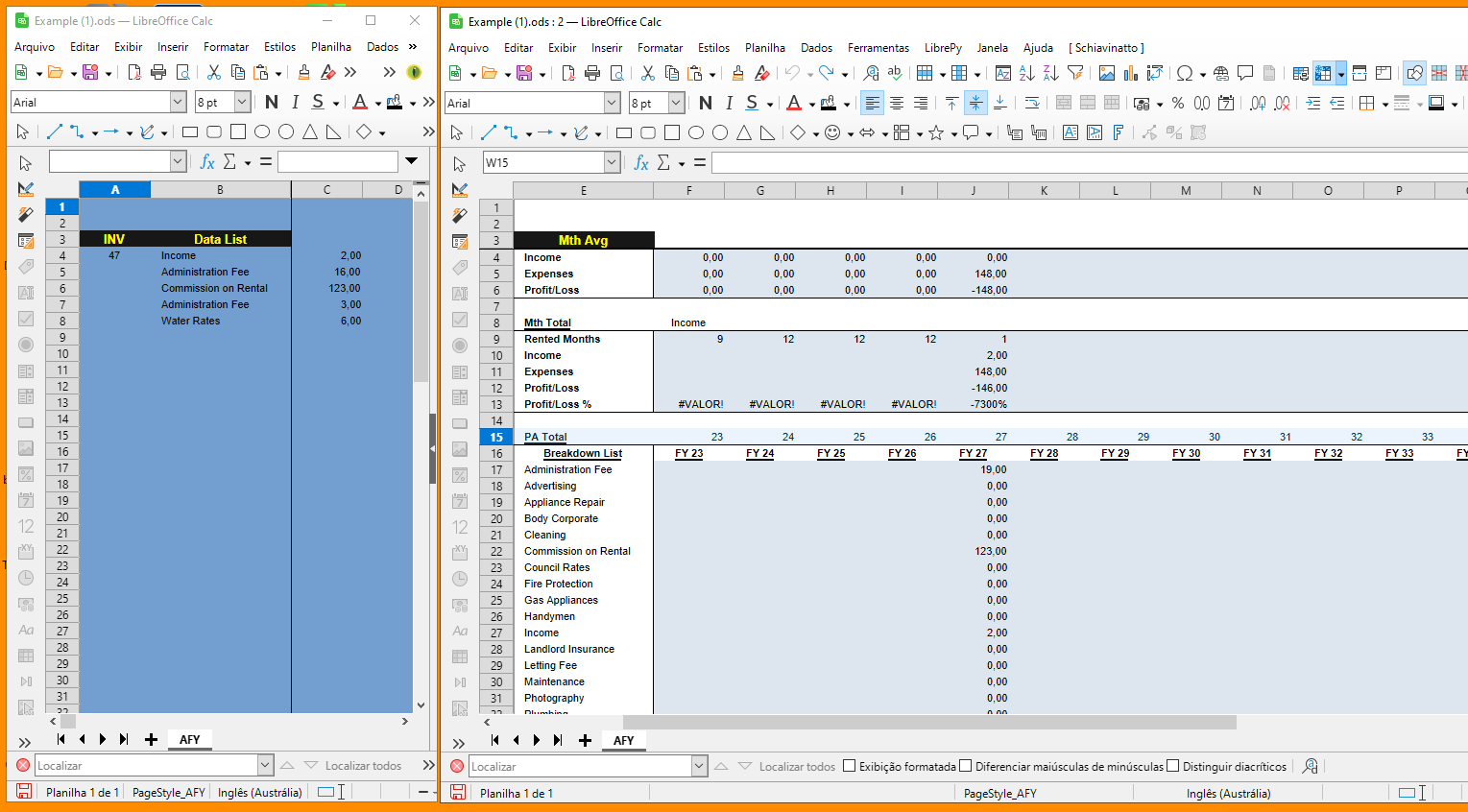Image resolution: width=1468 pixels, height=812 pixels.
Task: Add new sheet with plus button, right window
Action: [585, 740]
